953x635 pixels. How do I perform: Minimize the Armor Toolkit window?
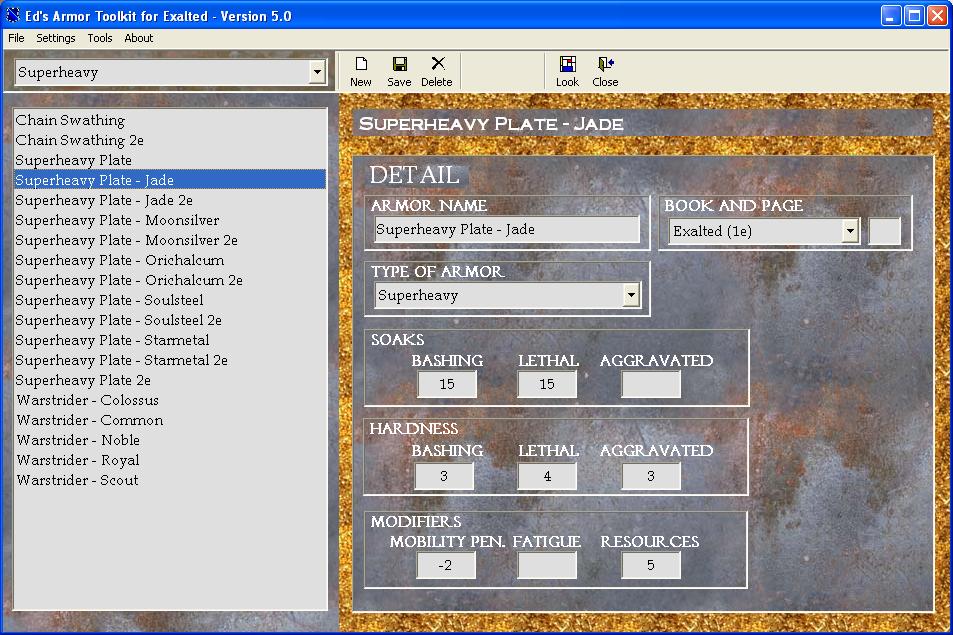click(x=891, y=16)
